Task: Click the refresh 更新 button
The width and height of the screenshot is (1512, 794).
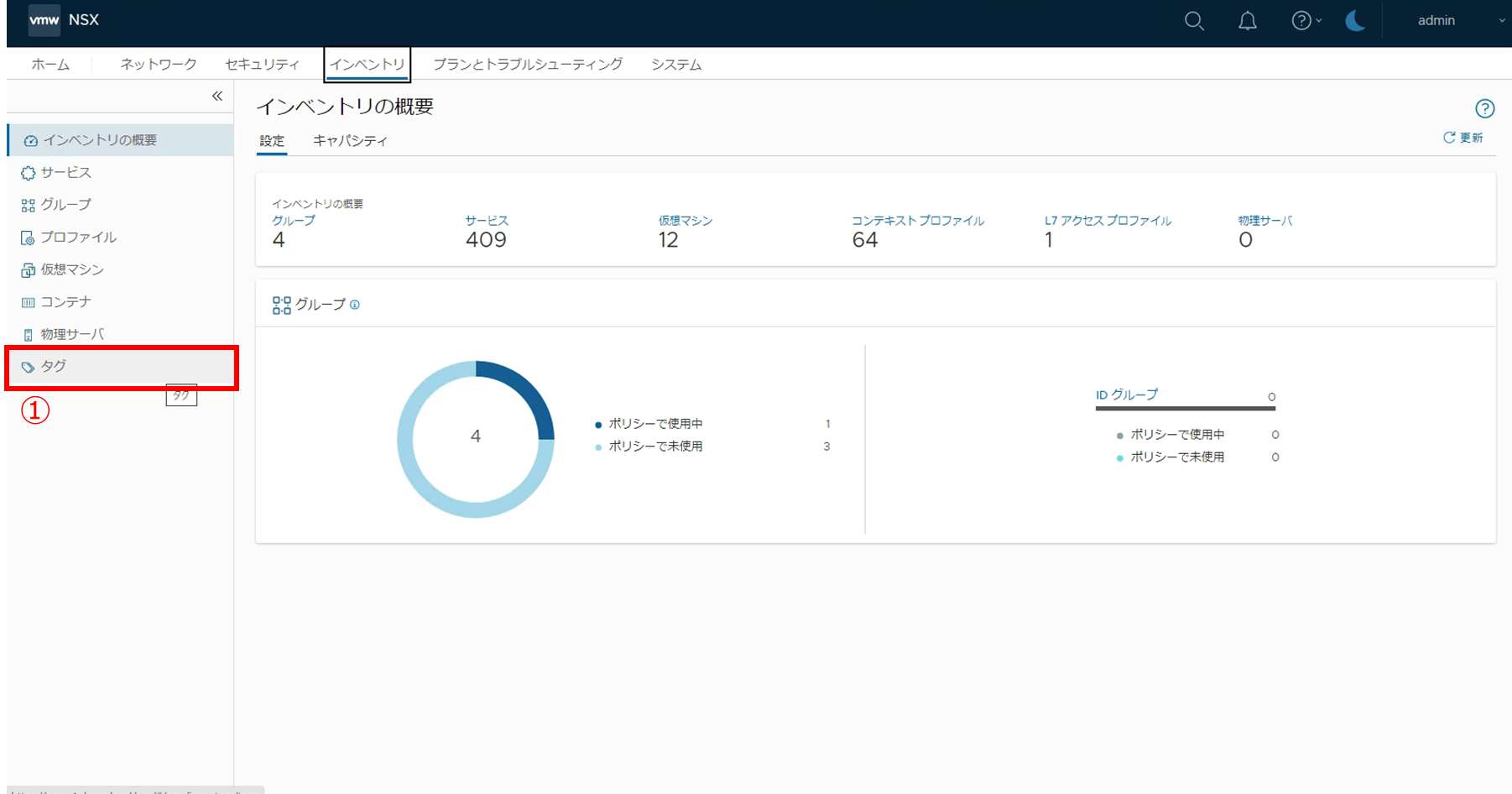Action: 1462,138
